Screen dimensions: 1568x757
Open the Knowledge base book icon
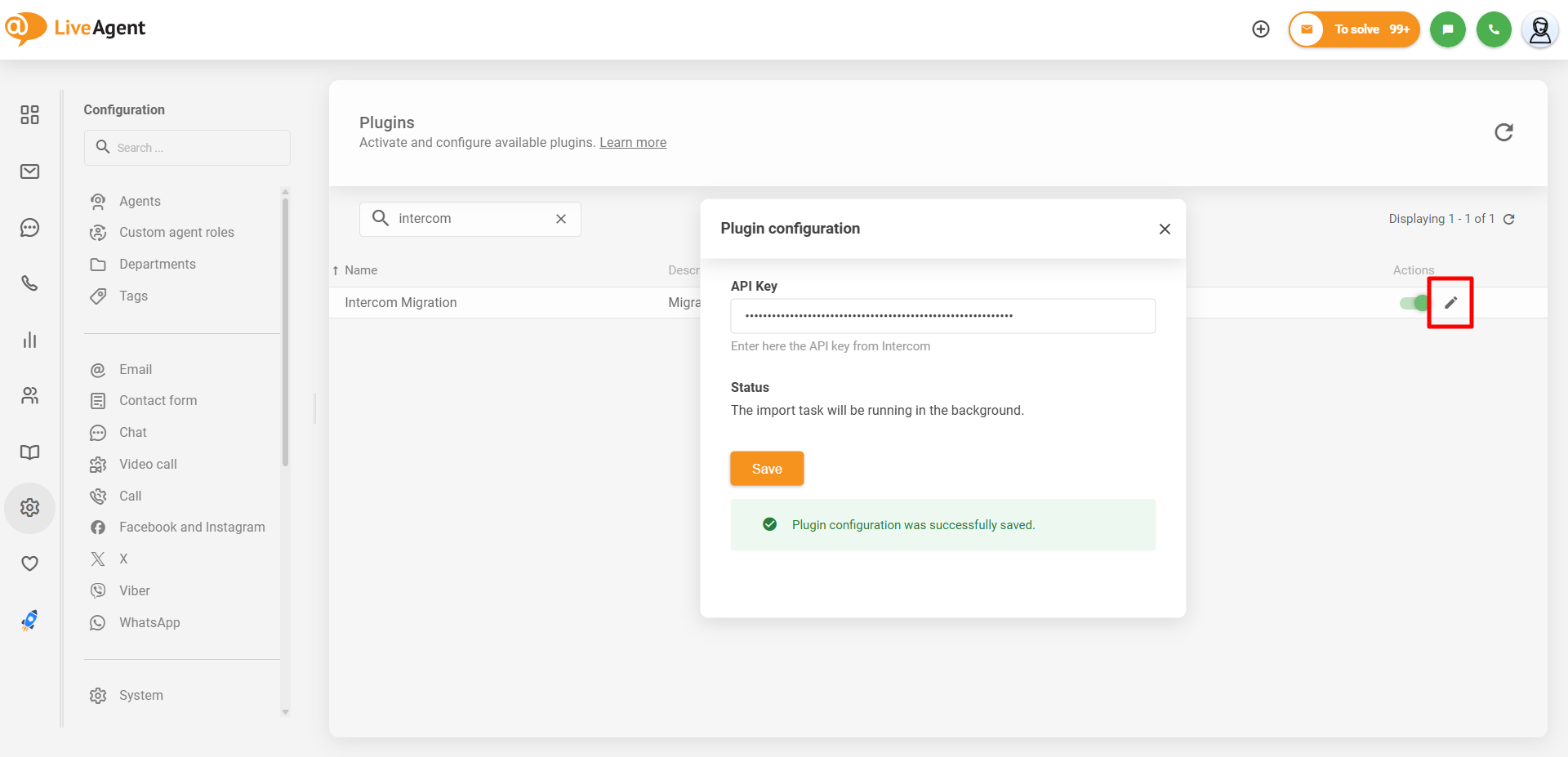point(30,452)
